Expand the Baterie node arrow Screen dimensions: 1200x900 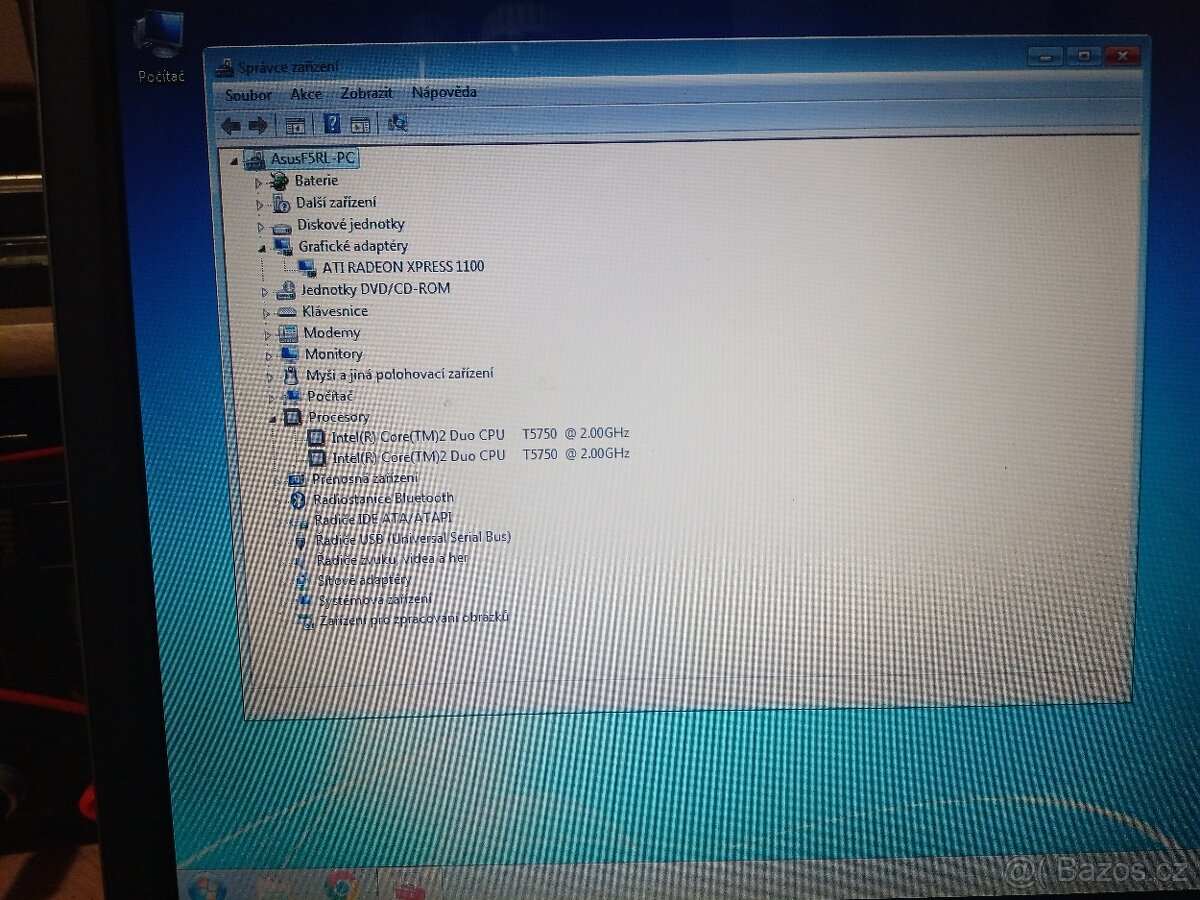tap(259, 183)
